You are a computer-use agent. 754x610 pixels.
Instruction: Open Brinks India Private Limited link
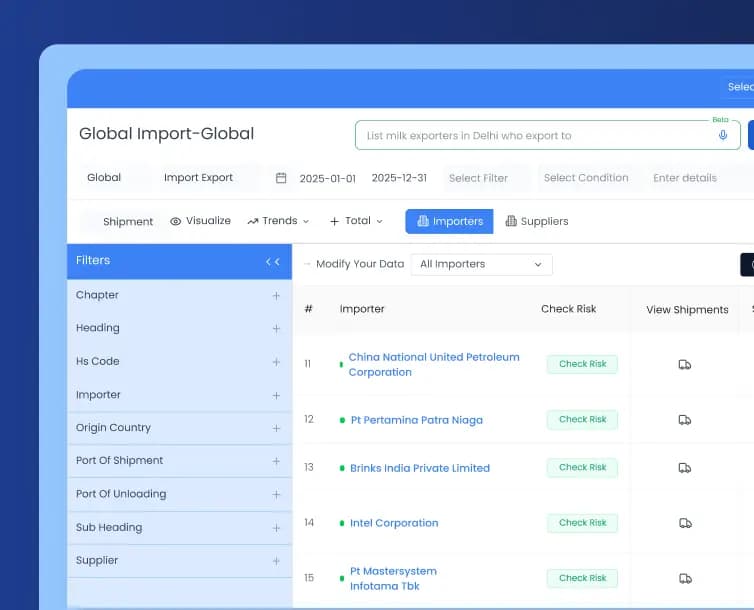tap(420, 468)
